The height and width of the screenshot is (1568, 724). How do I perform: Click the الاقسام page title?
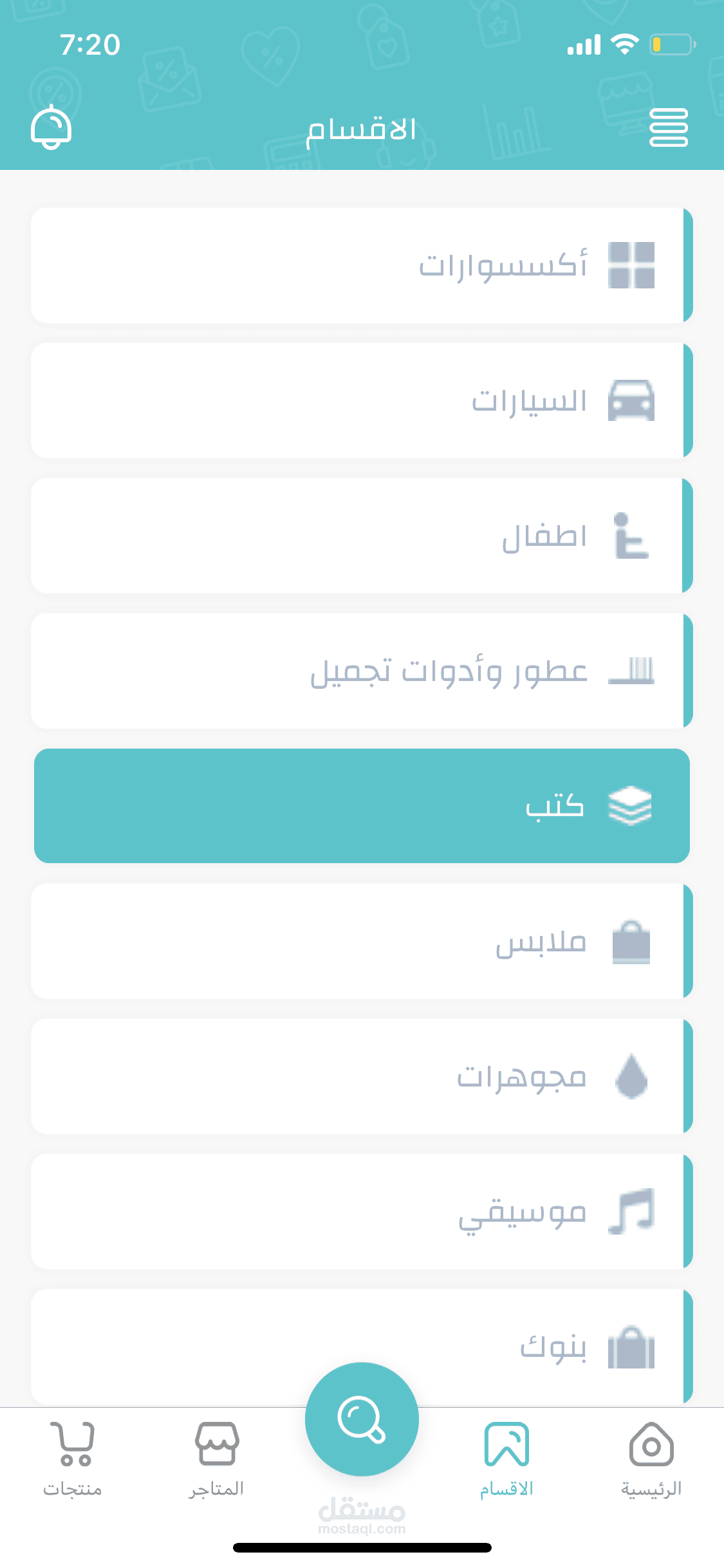362,130
